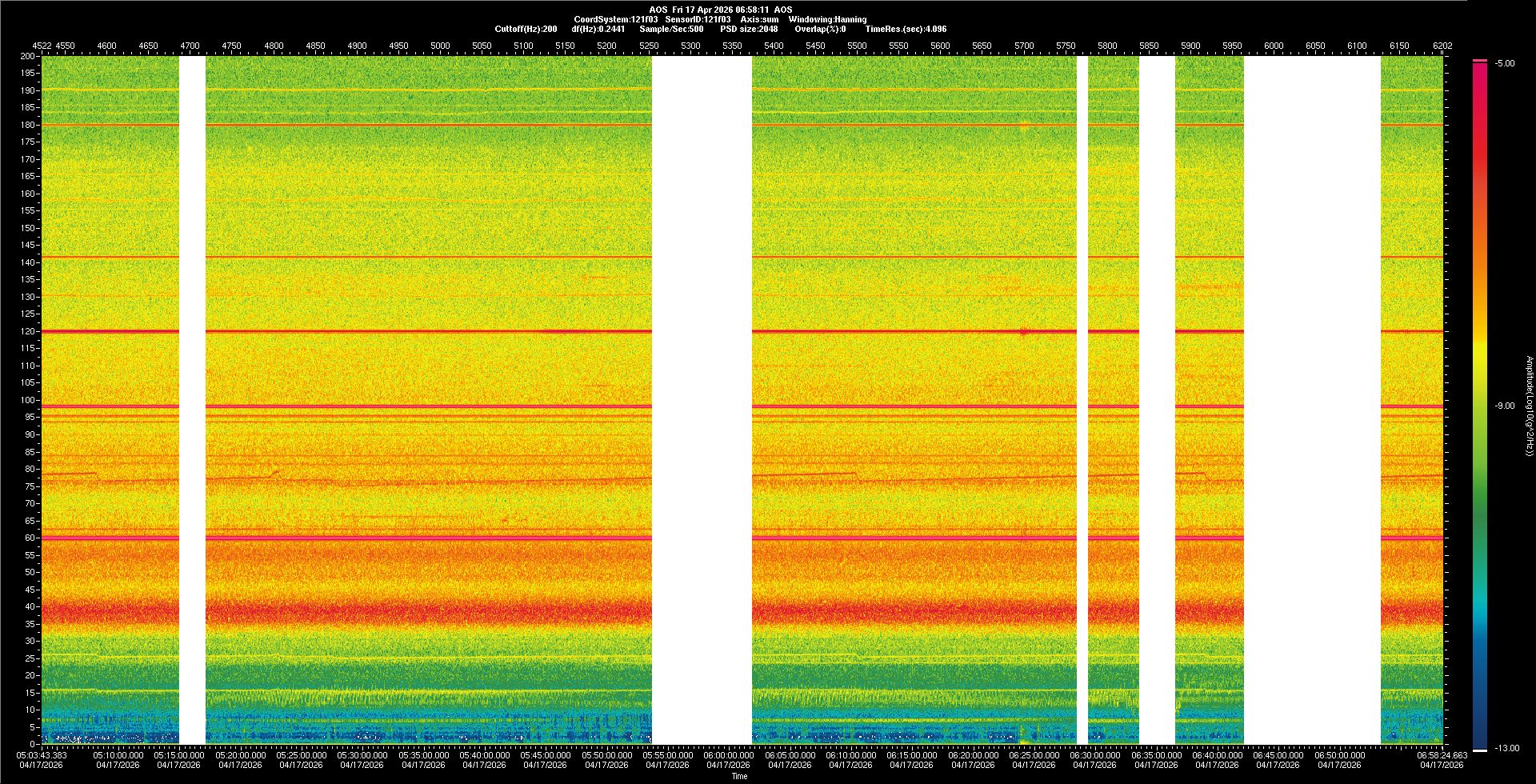Pick the red region of the amplitude colorbar

pyautogui.click(x=1480, y=160)
